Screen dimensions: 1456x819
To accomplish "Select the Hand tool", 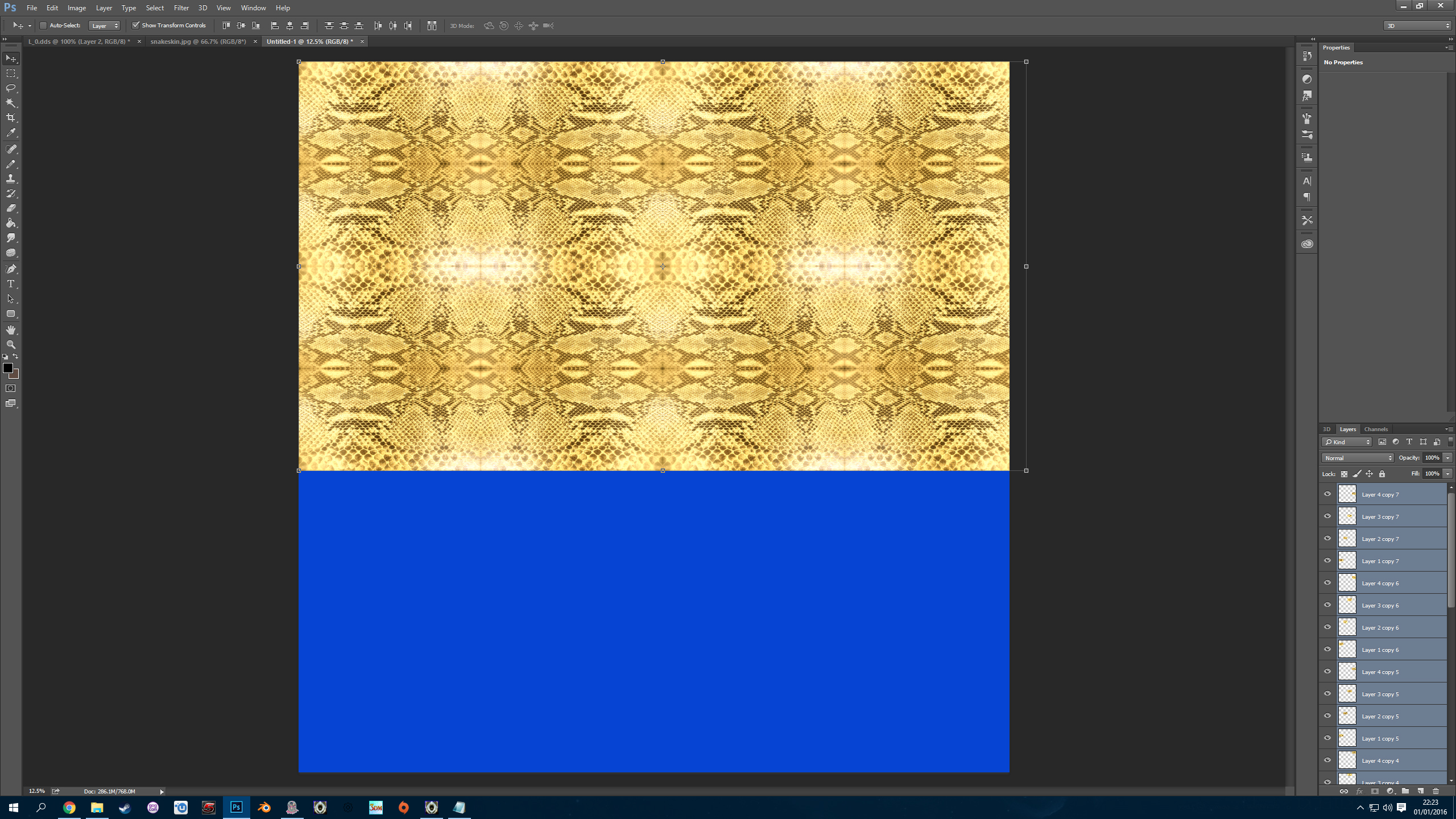I will (x=11, y=330).
